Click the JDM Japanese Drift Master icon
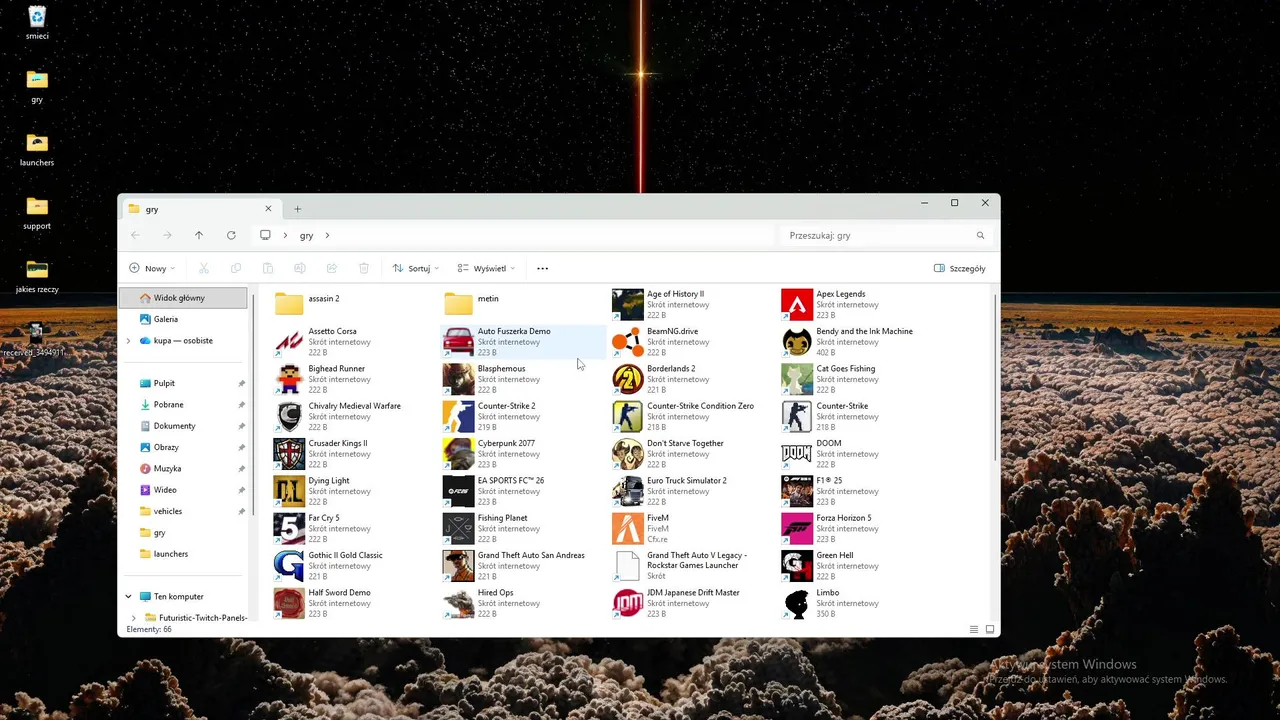The image size is (1280, 720). click(628, 603)
